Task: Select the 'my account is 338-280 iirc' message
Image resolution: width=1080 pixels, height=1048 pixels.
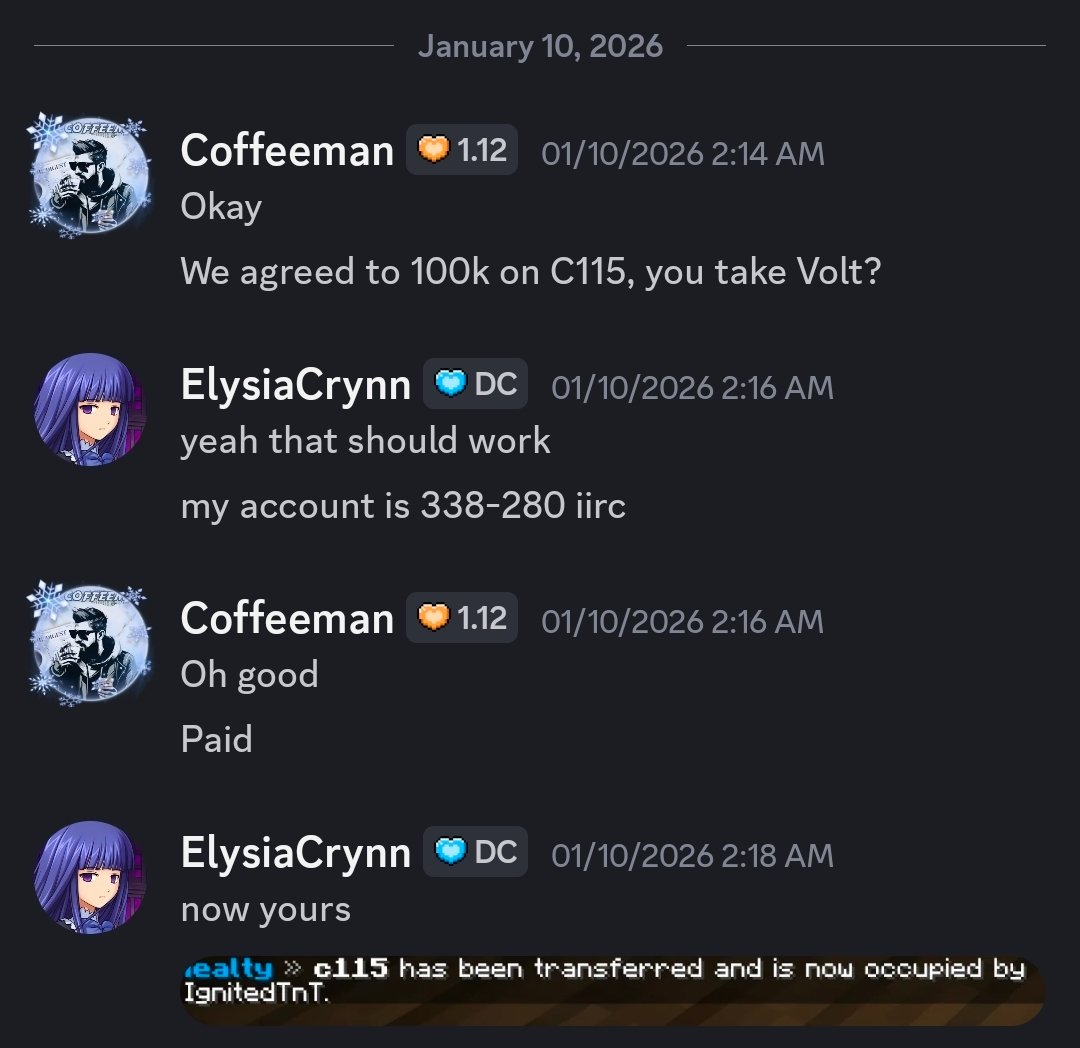Action: [403, 505]
